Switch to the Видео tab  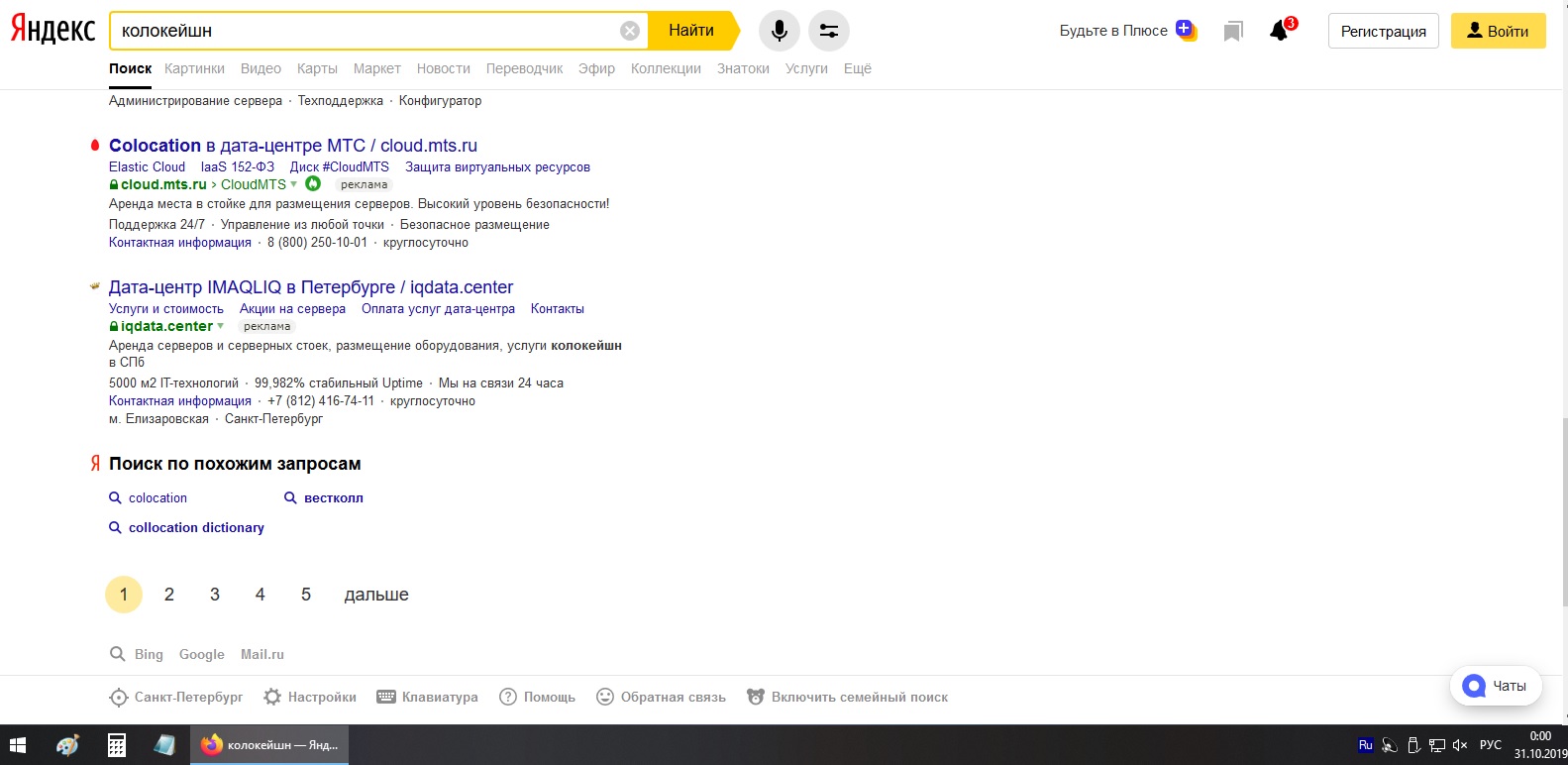(261, 68)
